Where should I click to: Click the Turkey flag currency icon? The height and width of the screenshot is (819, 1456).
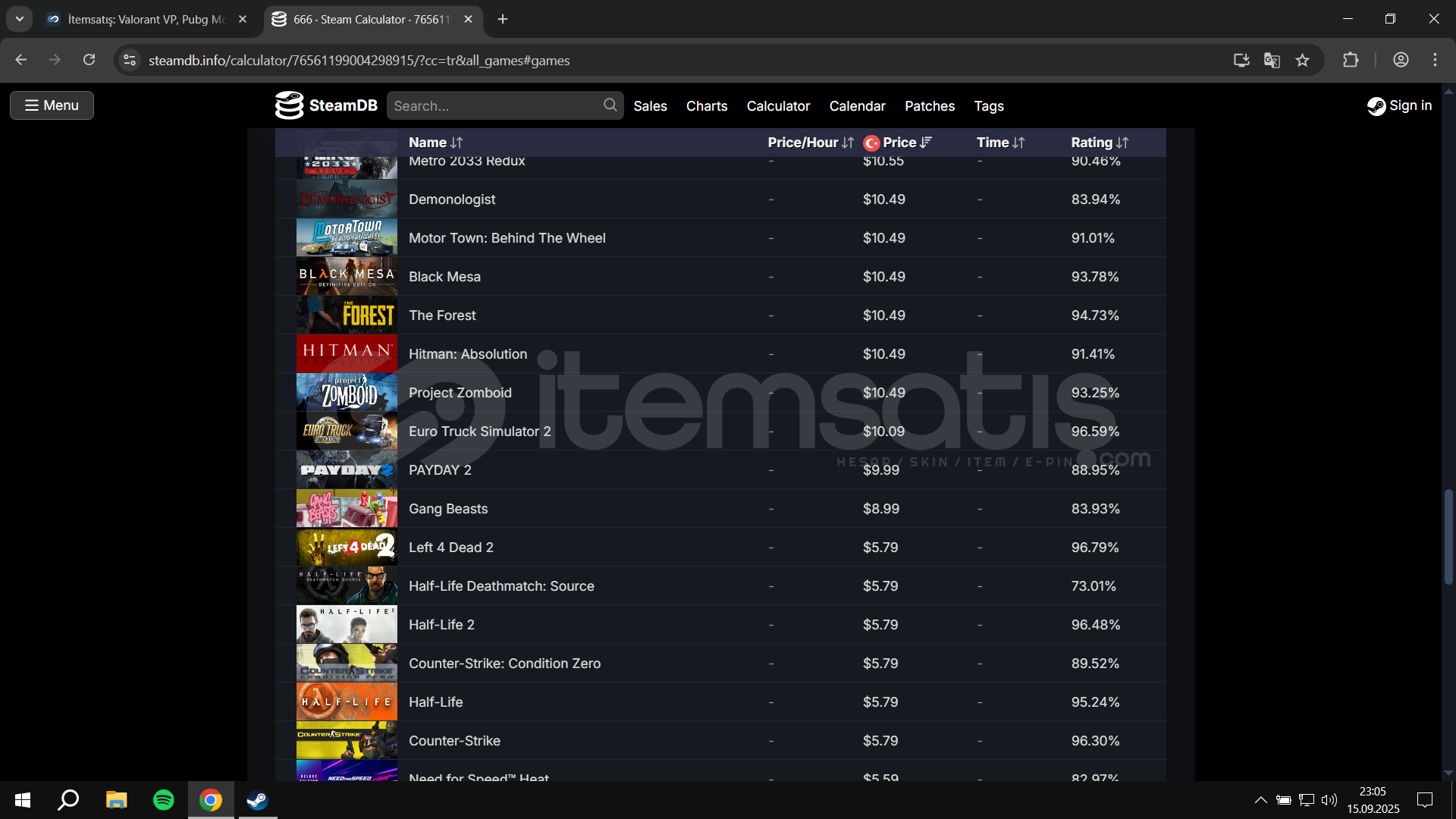pos(871,143)
